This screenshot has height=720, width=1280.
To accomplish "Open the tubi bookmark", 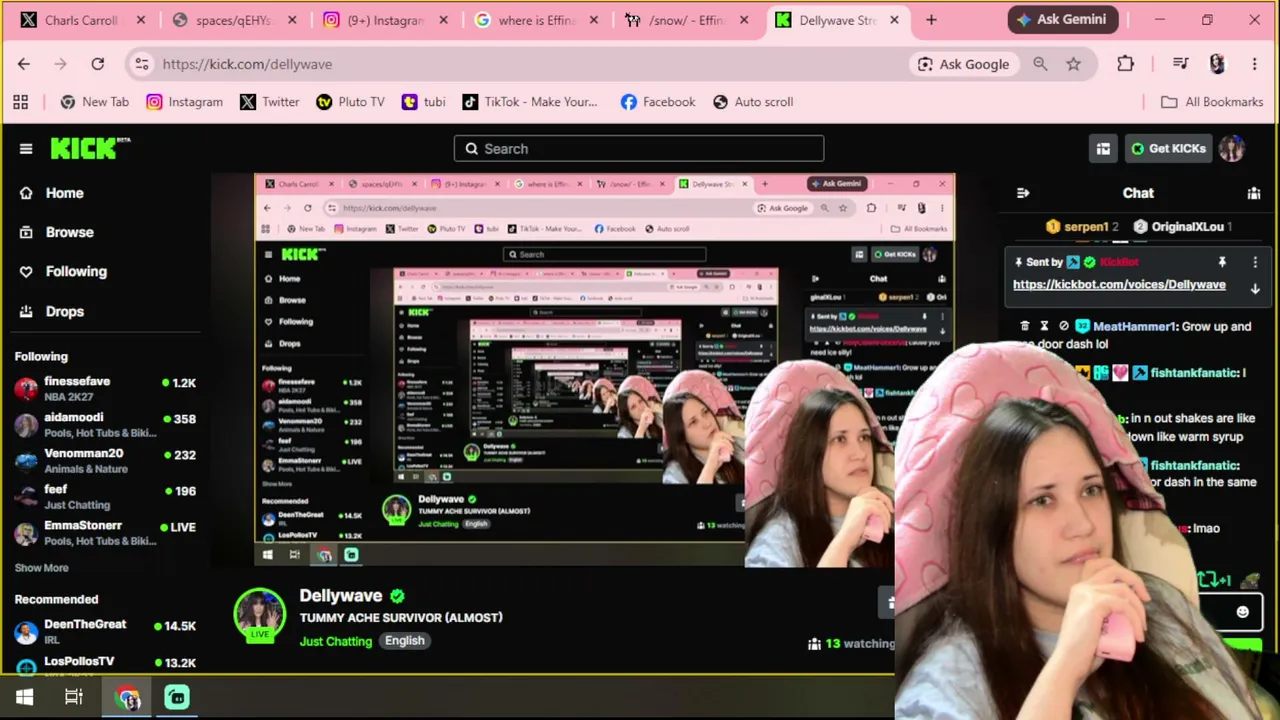I will pos(423,102).
